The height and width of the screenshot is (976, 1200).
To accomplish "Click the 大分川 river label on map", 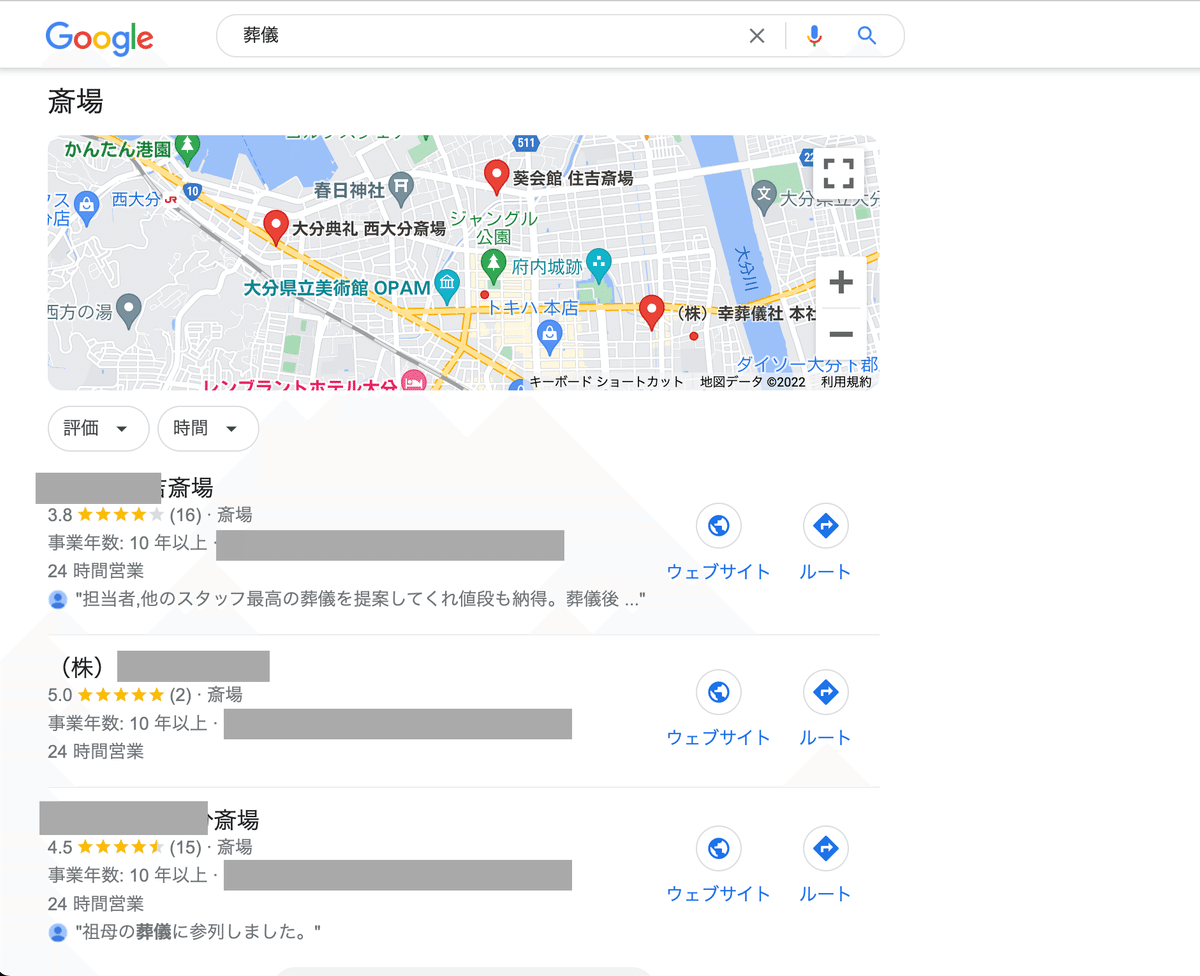I will click(746, 268).
